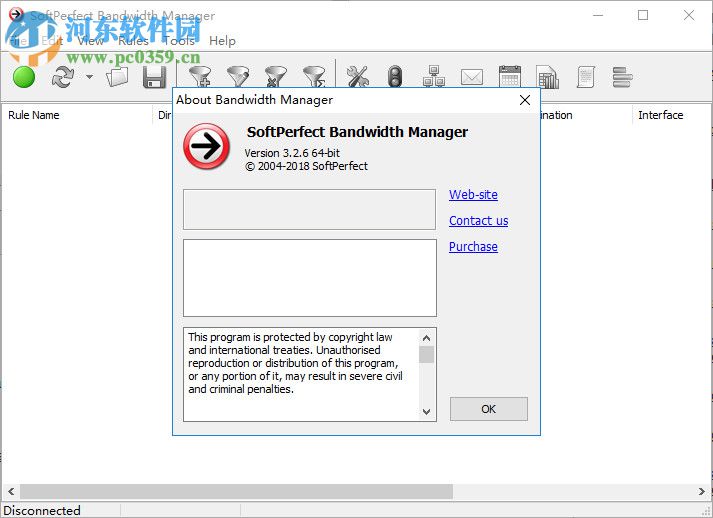Follow the Contact us link
Image resolution: width=713 pixels, height=518 pixels.
tap(478, 221)
